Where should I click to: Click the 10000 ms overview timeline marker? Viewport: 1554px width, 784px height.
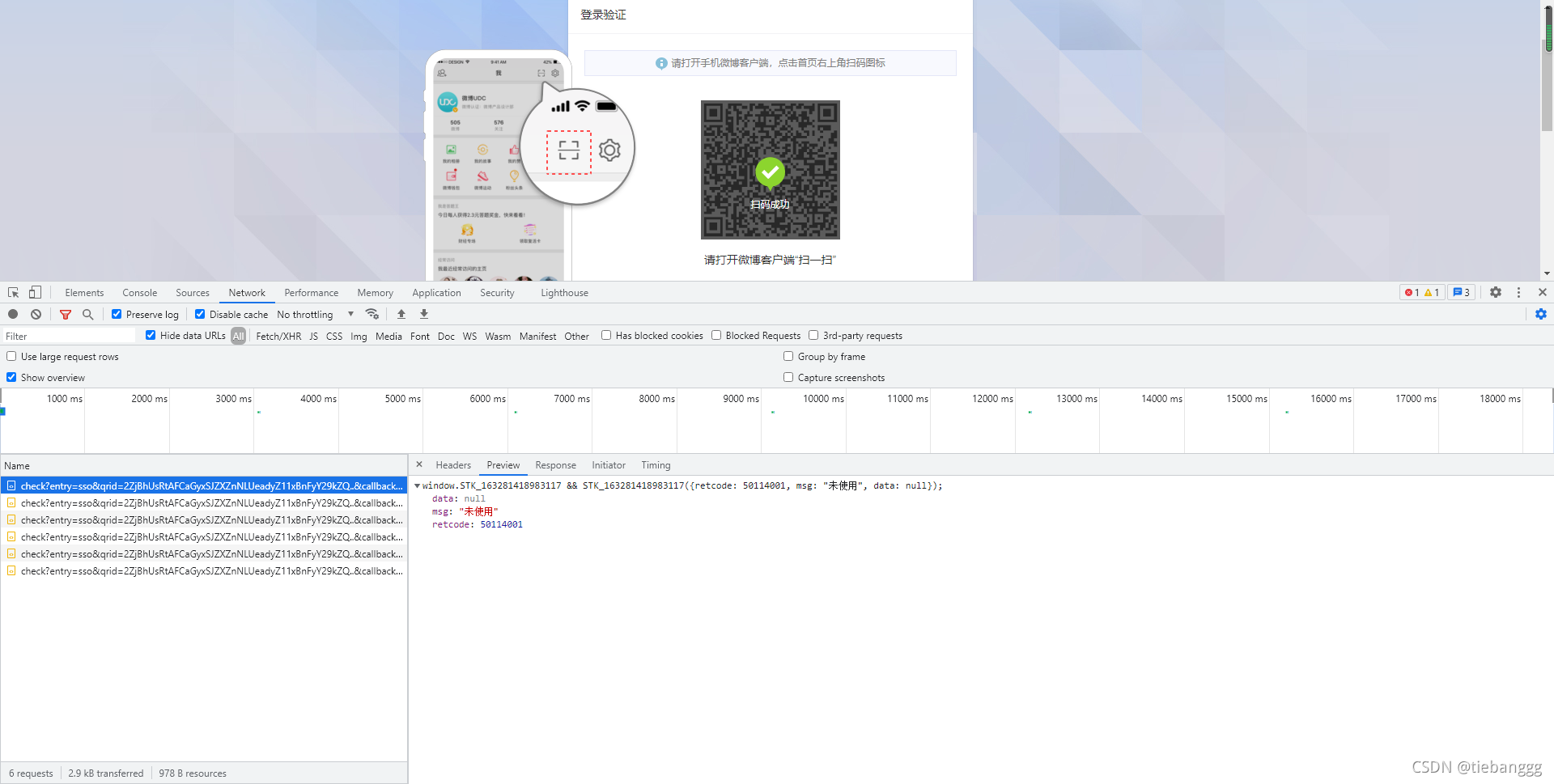(x=823, y=399)
